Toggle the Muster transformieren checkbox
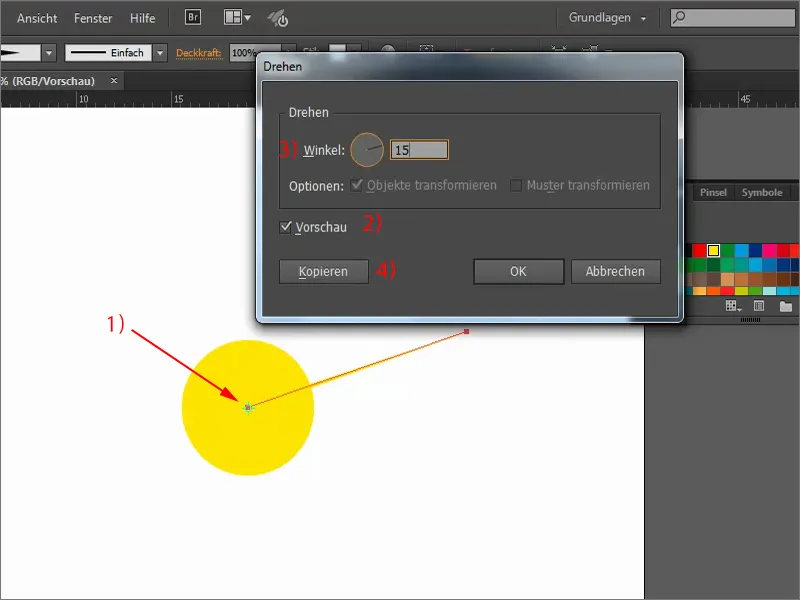 point(516,185)
